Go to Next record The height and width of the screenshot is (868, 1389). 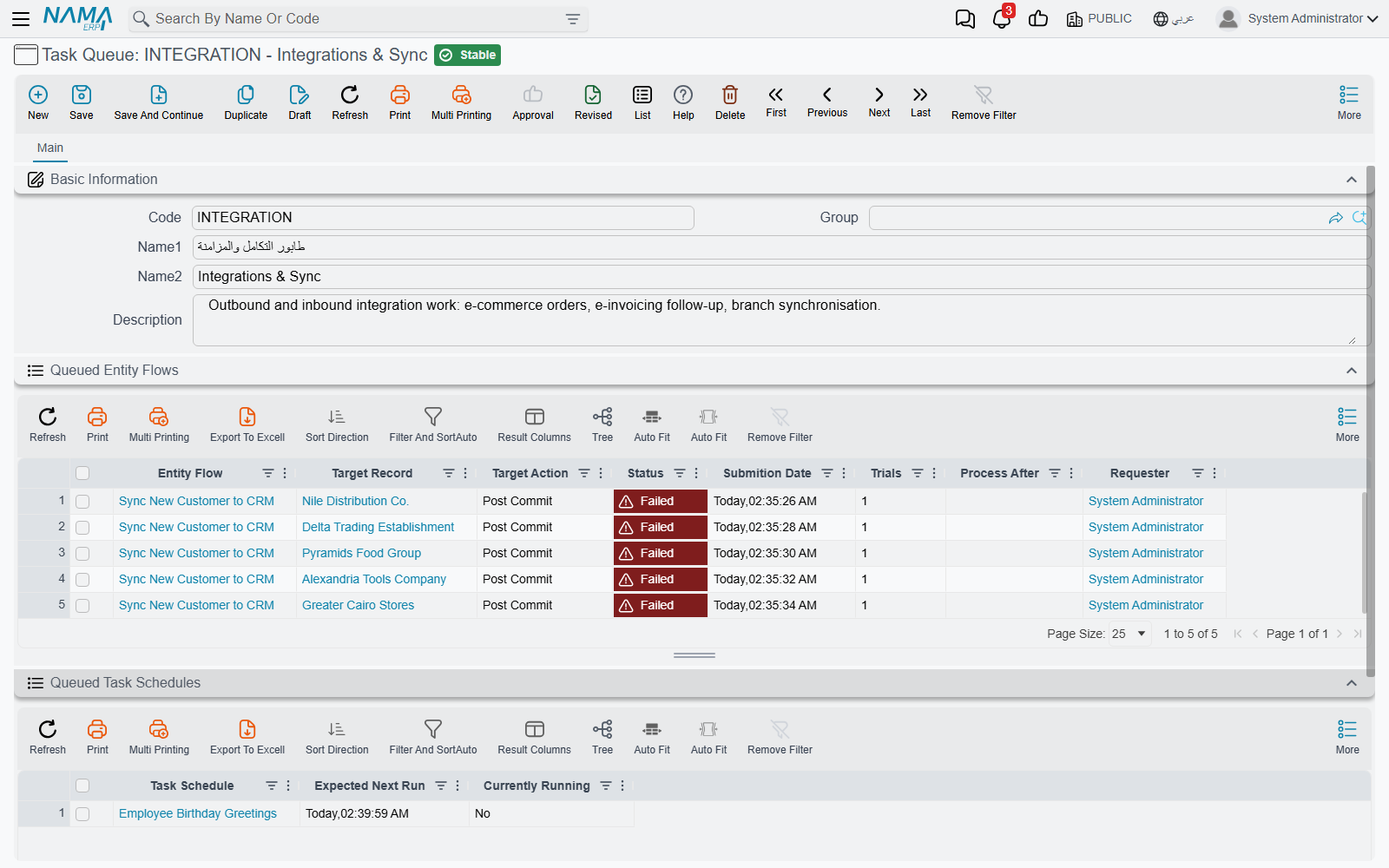click(879, 94)
